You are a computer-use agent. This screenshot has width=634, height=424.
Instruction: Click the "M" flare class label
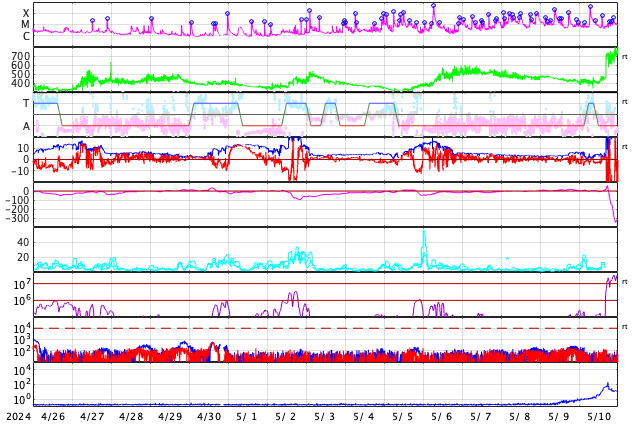point(25,25)
